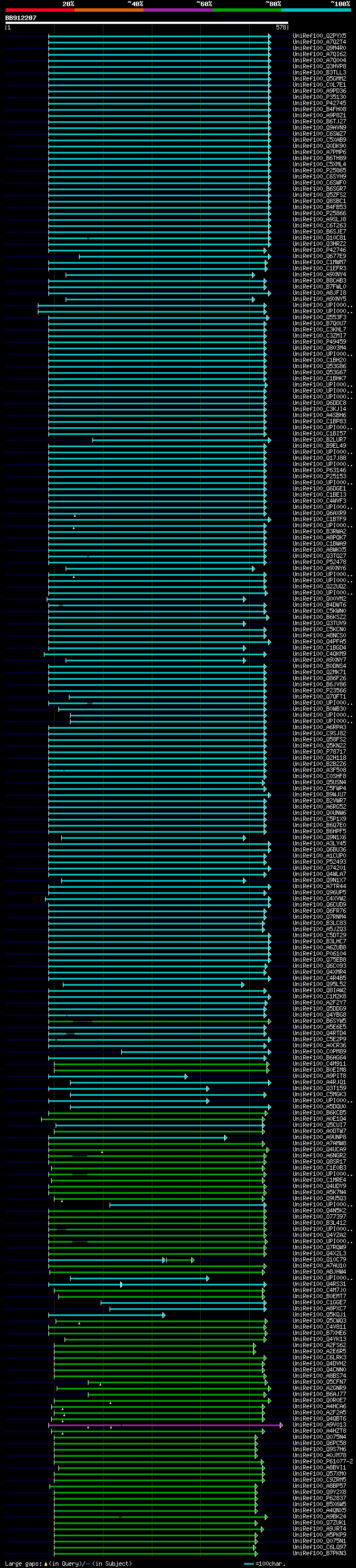Select hit label UniRef100_Q5USN4
This screenshot has width=356, height=1568.
(x=319, y=783)
